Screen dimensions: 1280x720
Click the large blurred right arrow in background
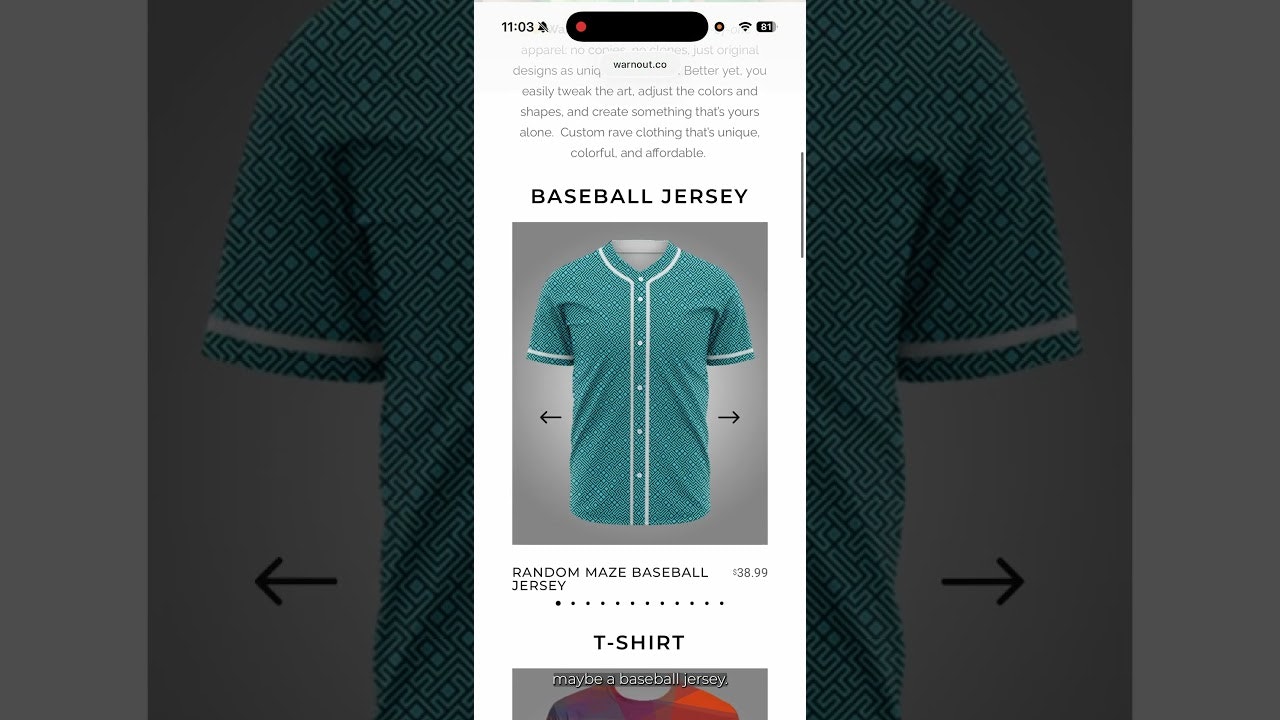(x=983, y=581)
